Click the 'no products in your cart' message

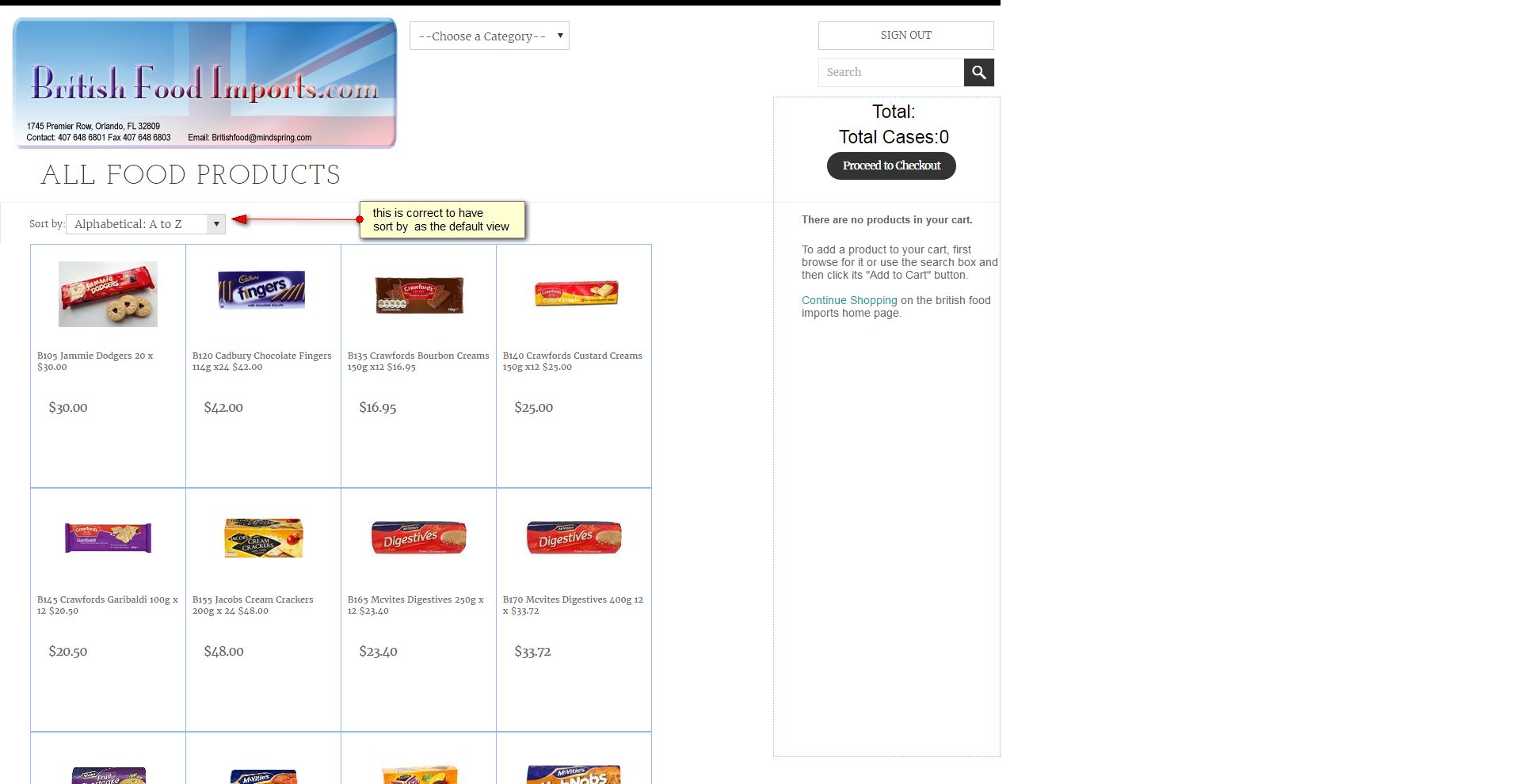pos(886,220)
